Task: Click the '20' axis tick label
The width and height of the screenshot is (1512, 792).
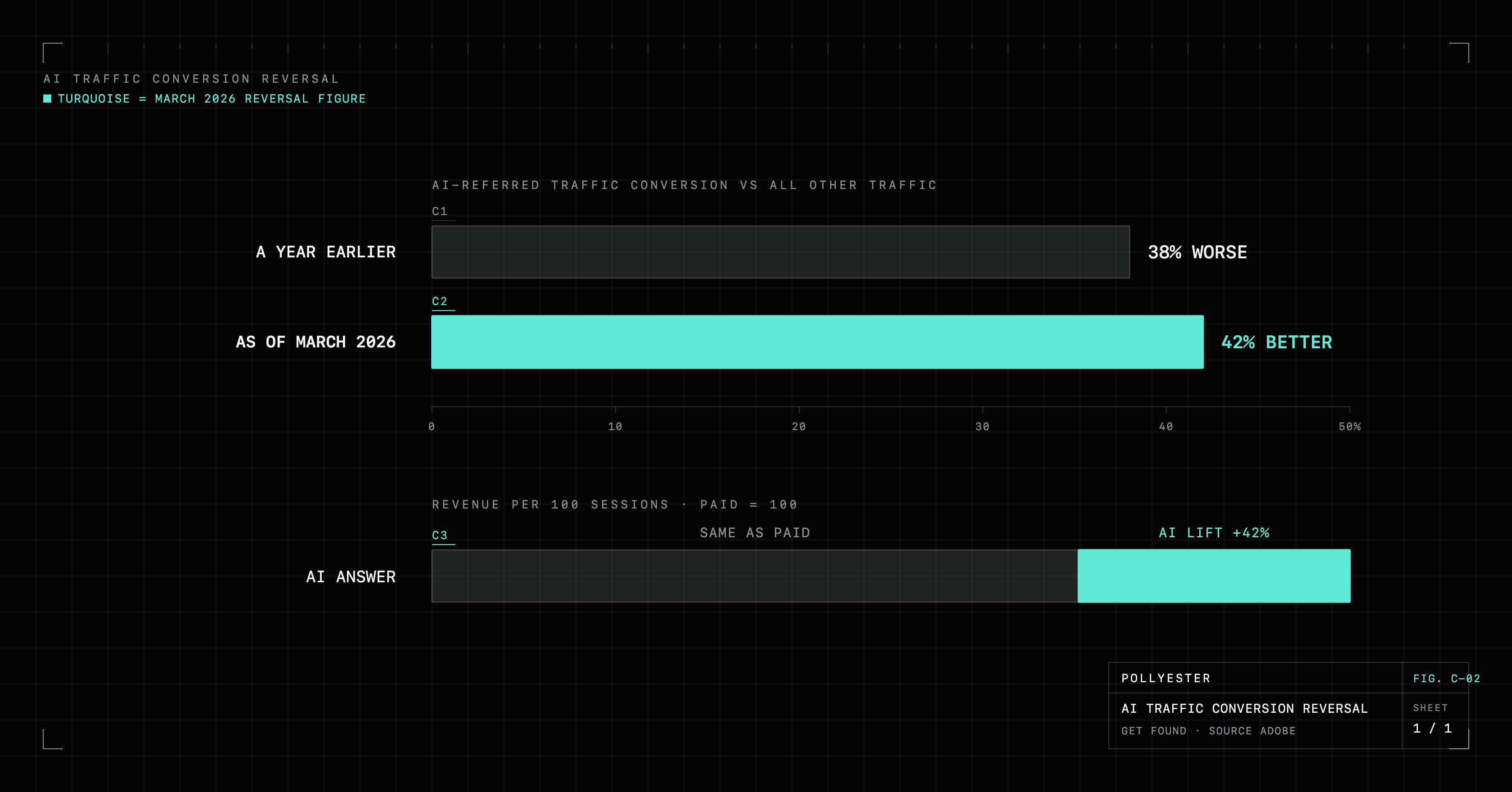Action: point(799,427)
